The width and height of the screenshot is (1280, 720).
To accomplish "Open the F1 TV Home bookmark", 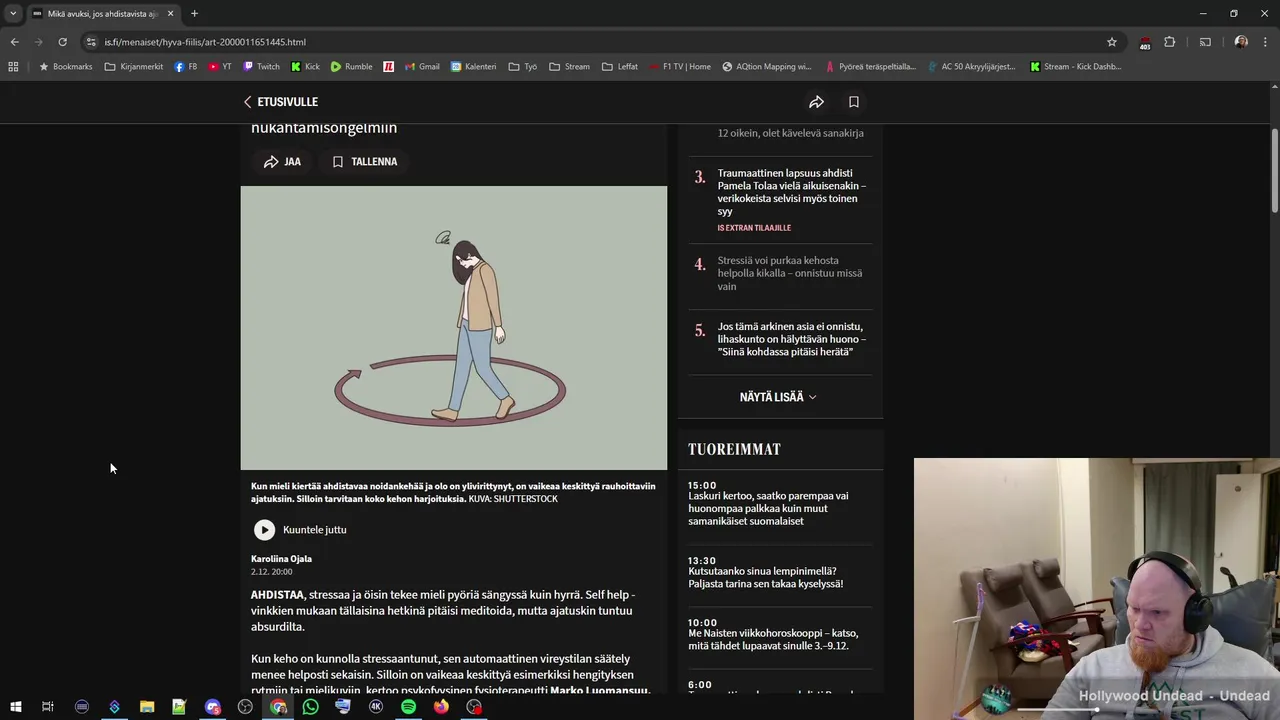I will [680, 67].
